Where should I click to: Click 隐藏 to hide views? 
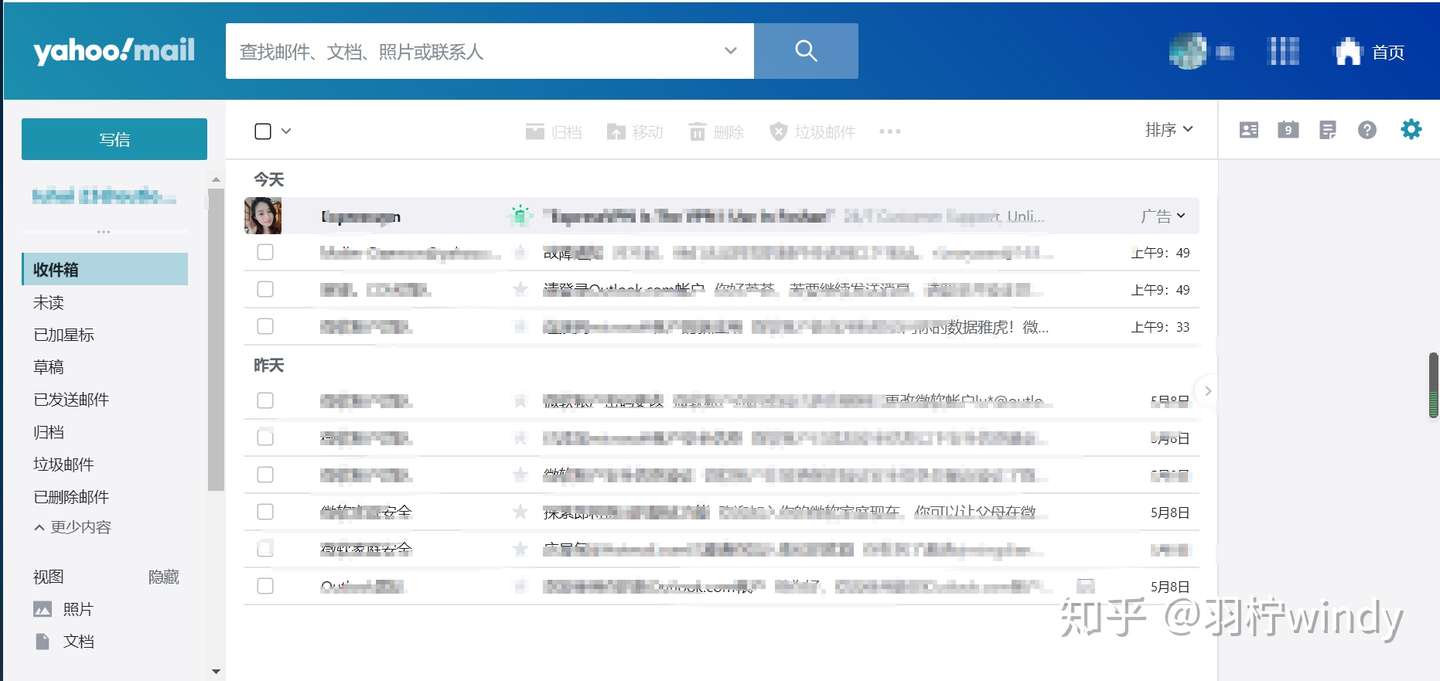(164, 577)
